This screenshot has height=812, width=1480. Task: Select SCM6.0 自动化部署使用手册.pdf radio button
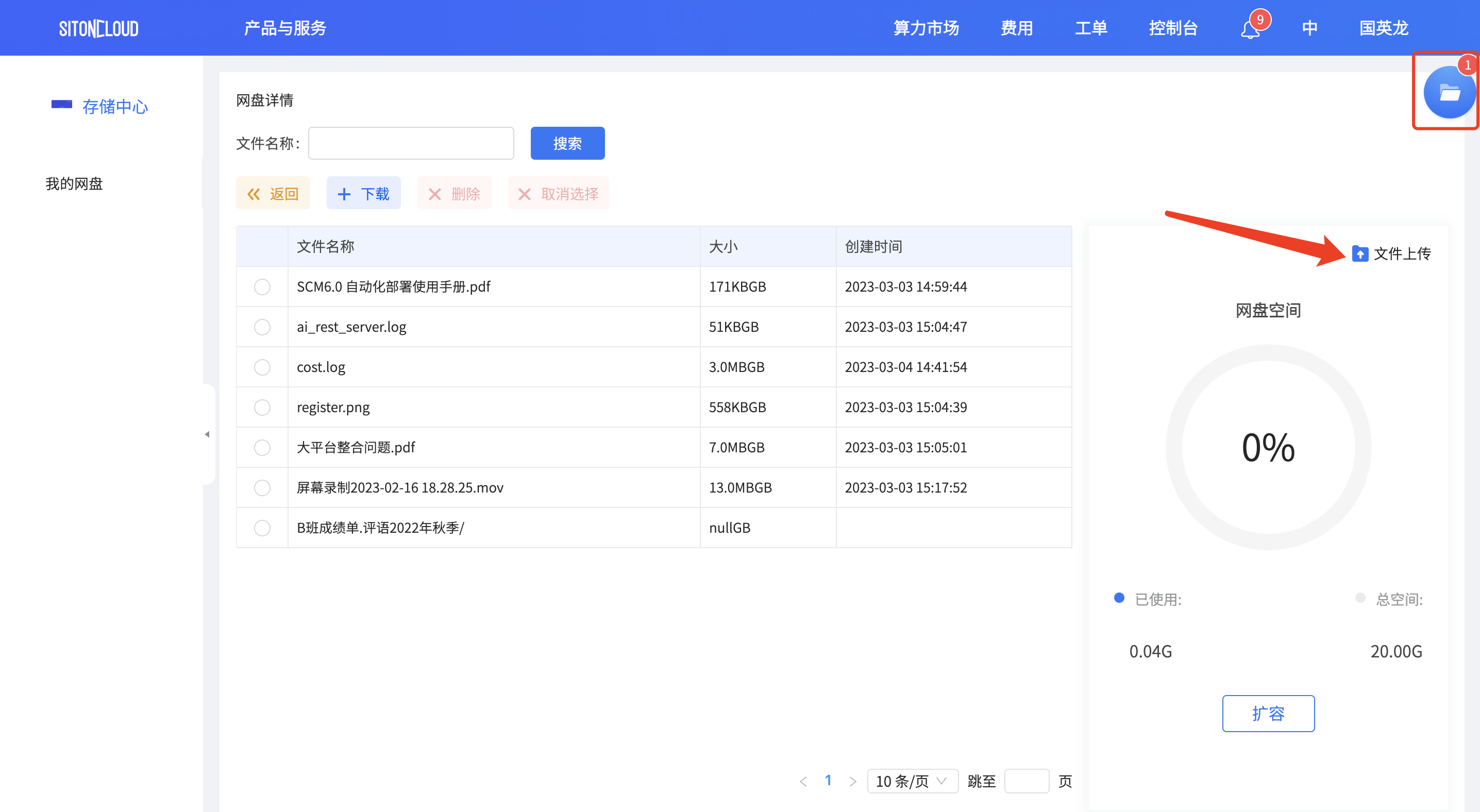[262, 286]
